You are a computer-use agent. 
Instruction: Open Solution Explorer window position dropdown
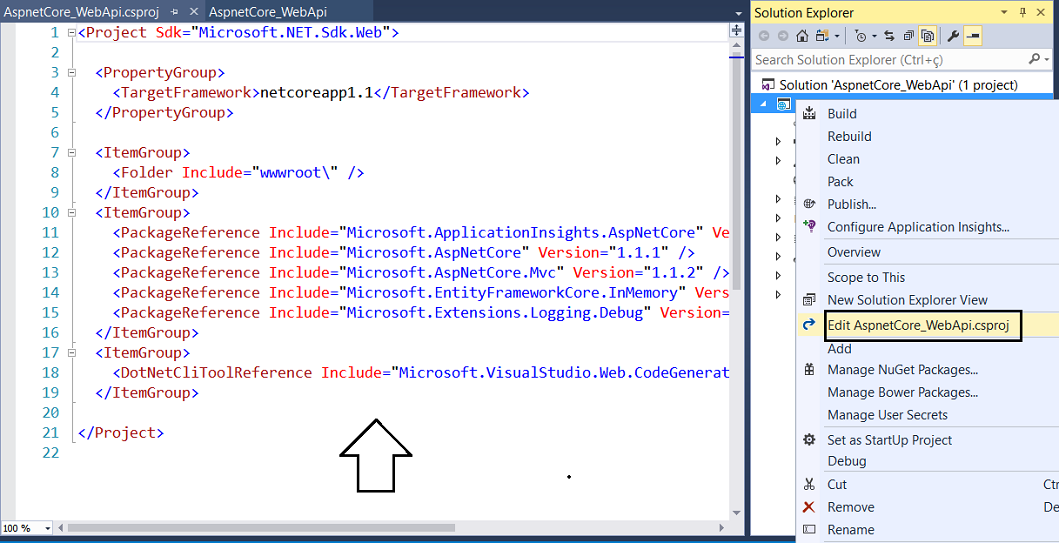[x=1004, y=12]
